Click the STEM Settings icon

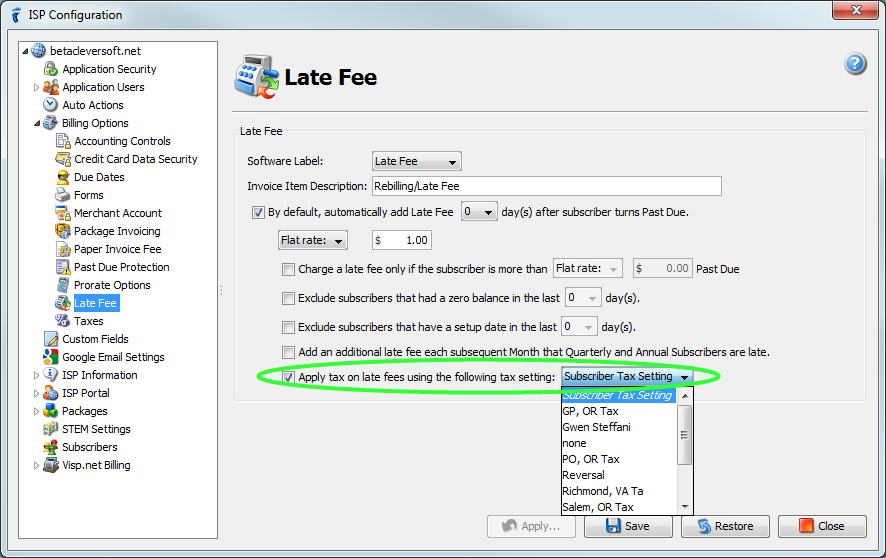pyautogui.click(x=51, y=429)
